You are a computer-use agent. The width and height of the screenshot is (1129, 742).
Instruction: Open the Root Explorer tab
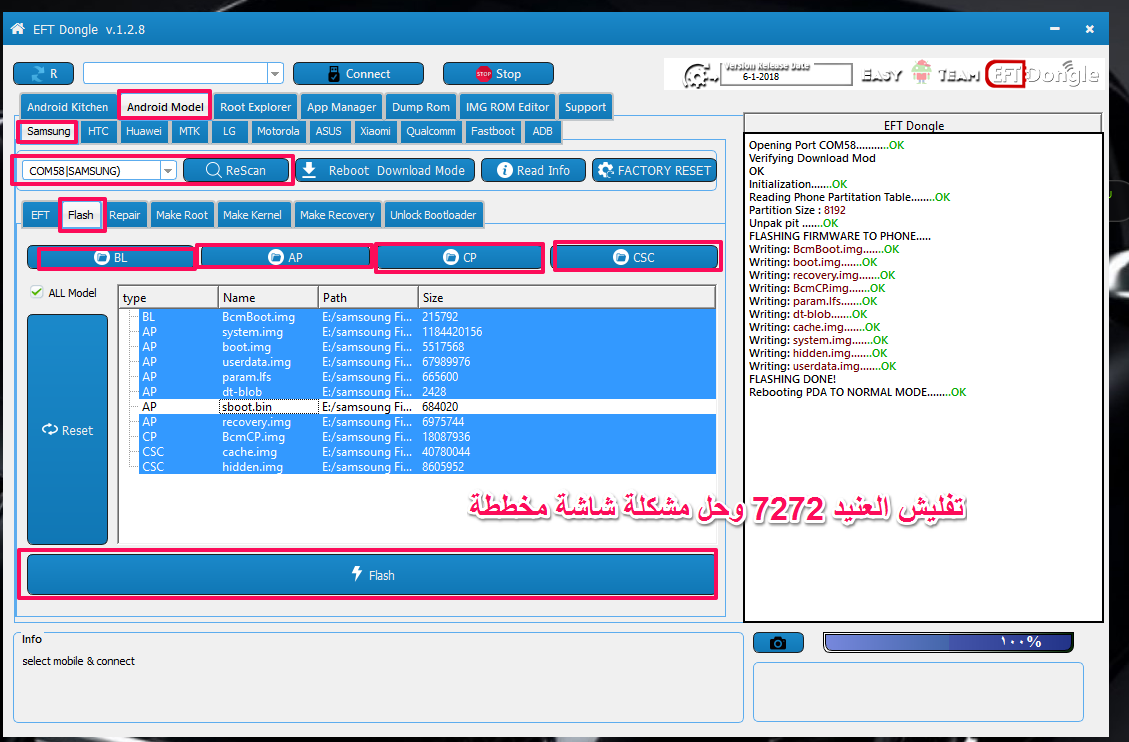(x=256, y=107)
